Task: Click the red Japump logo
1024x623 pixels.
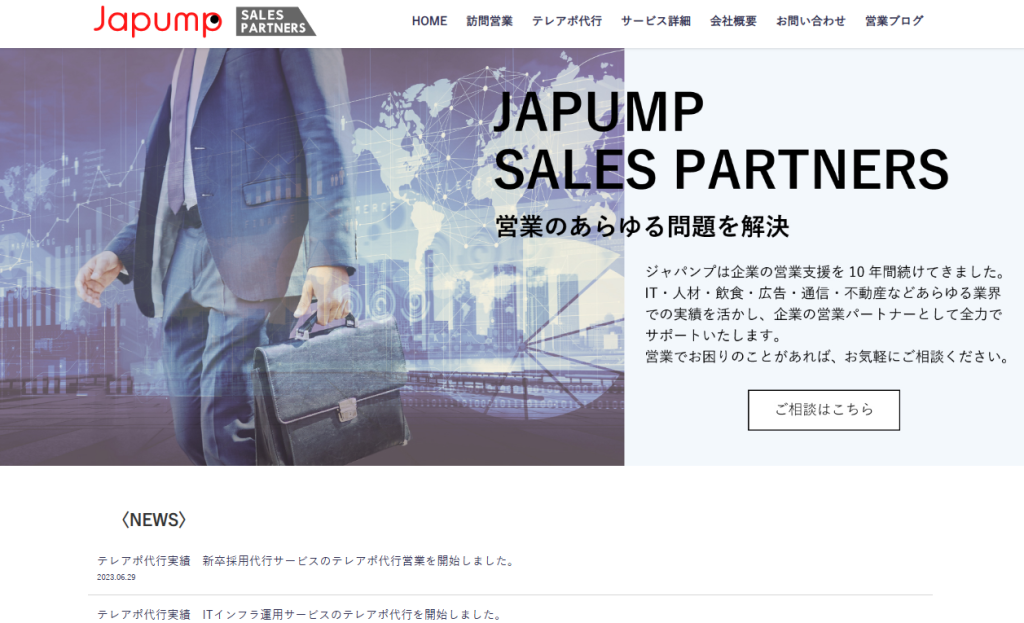Action: coord(157,21)
